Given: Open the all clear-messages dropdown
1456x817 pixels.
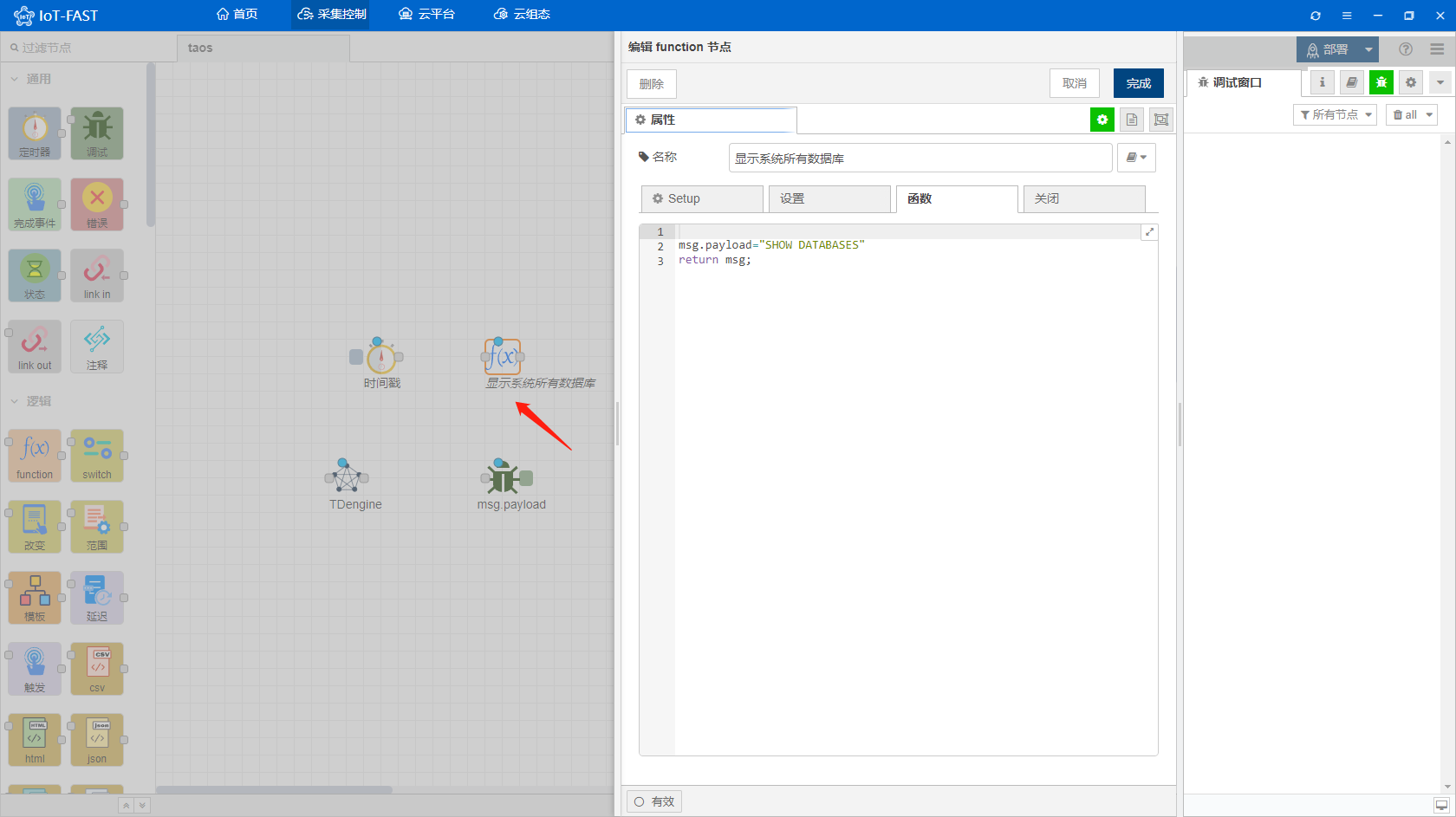Looking at the screenshot, I should (x=1412, y=114).
